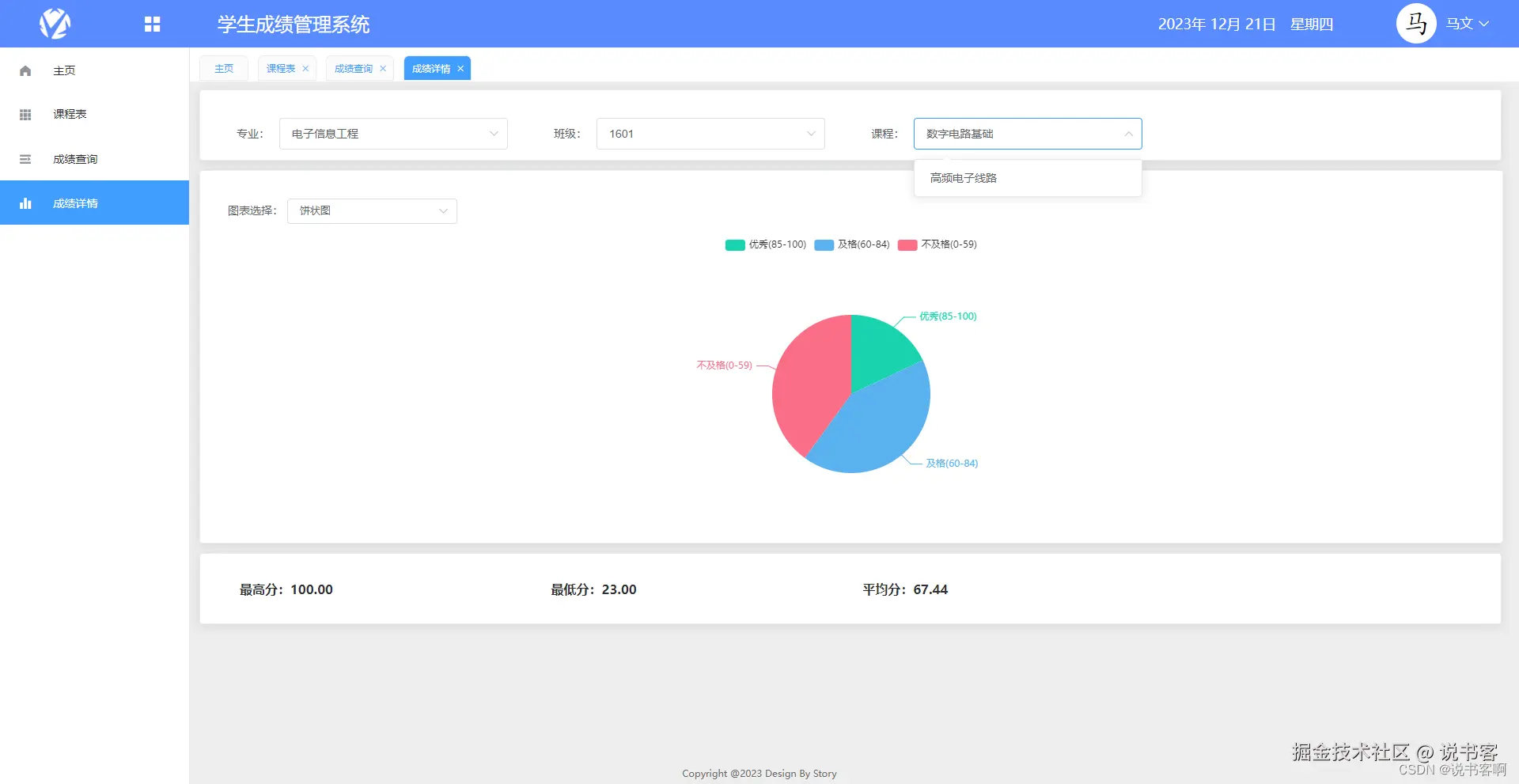Viewport: 1519px width, 784px height.
Task: Close the 成绩详情 tab
Action: click(460, 69)
